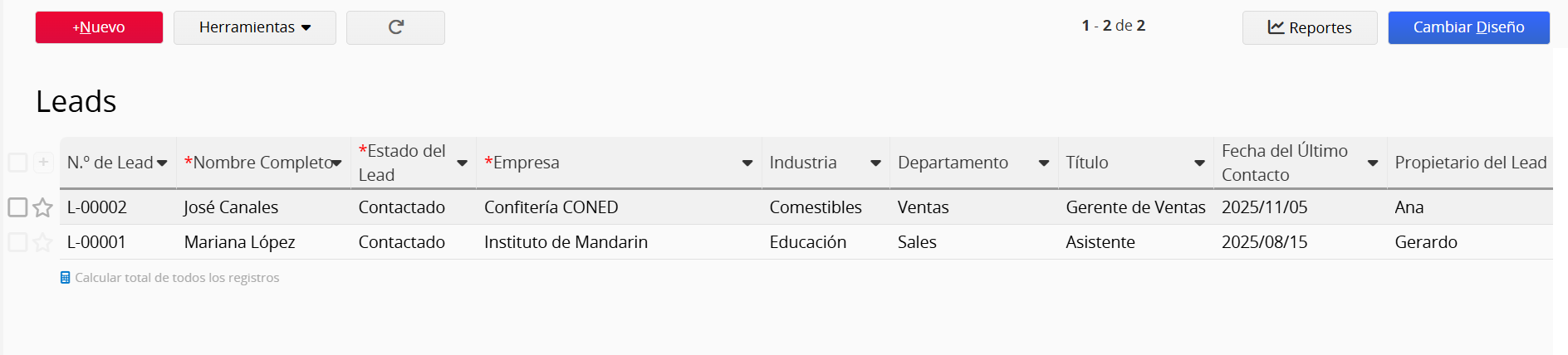This screenshot has height=355, width=1568.
Task: Click the refresh icon button
Action: (x=395, y=27)
